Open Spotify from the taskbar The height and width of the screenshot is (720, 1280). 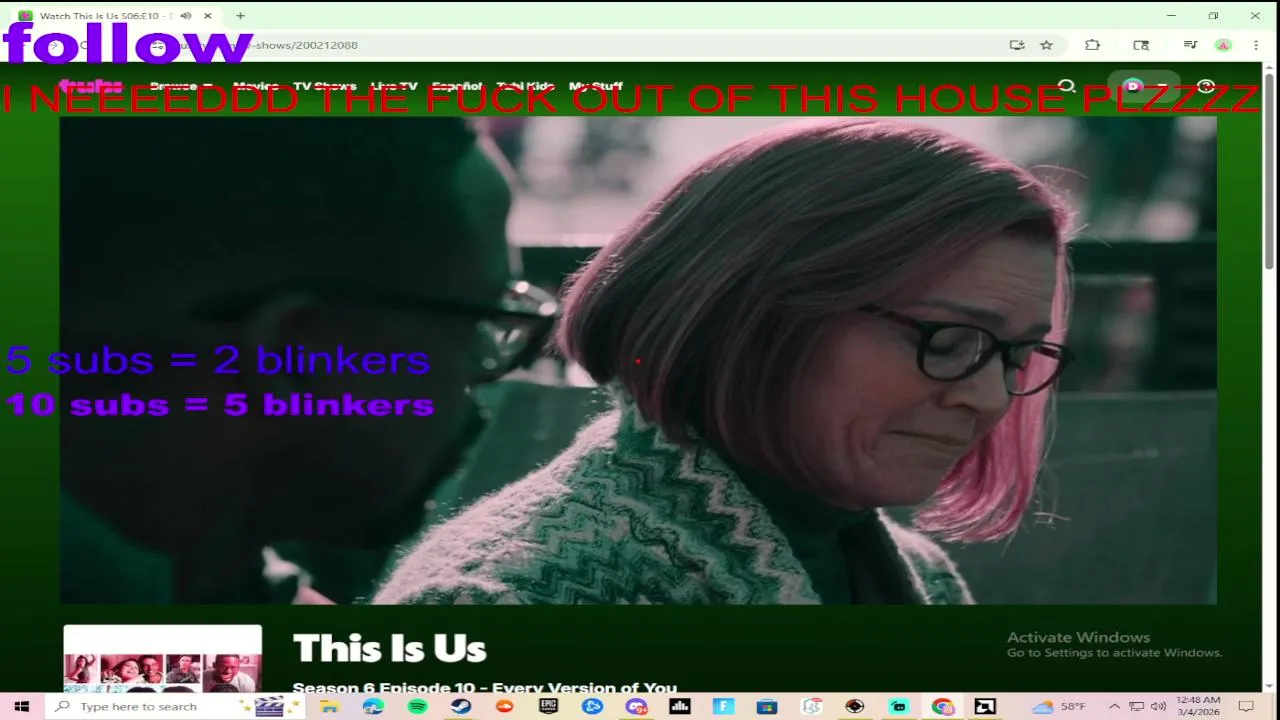(417, 706)
